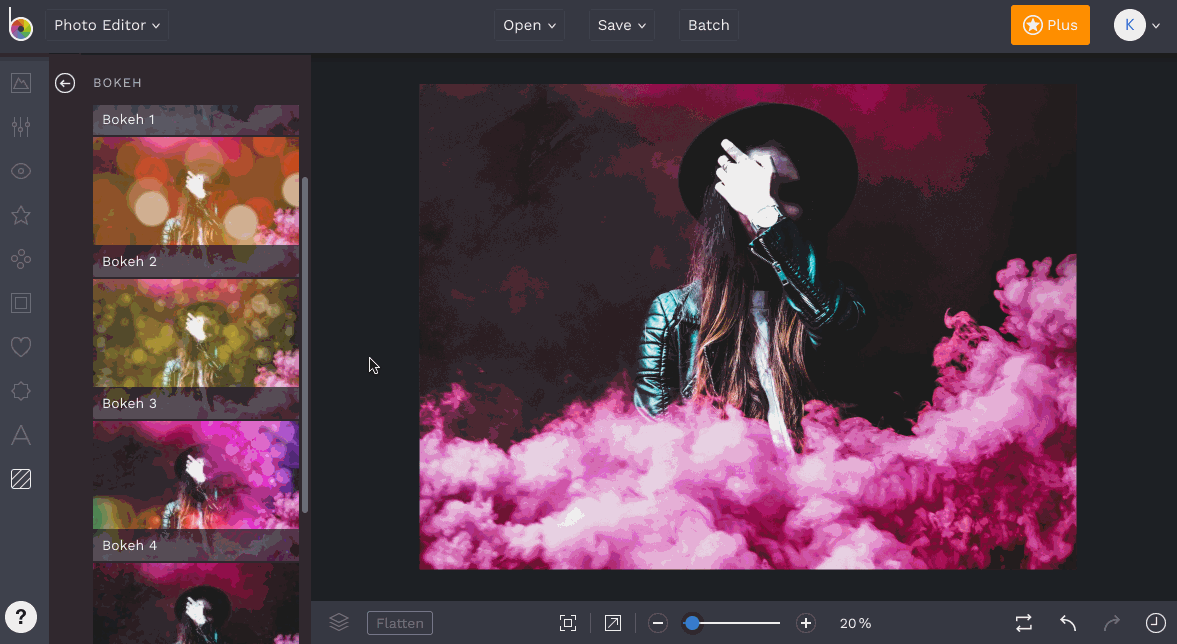The width and height of the screenshot is (1177, 644).
Task: Click the zoom in plus button
Action: (805, 623)
